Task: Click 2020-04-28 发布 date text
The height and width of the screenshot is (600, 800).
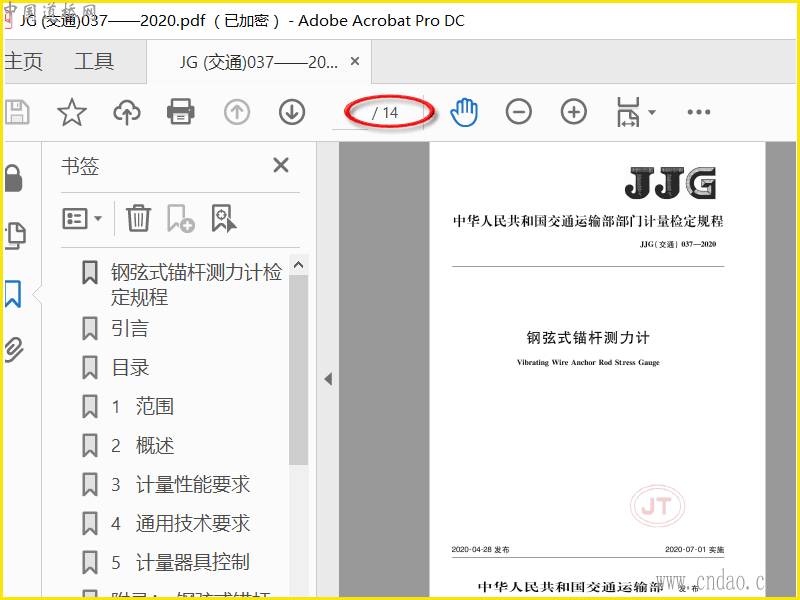Action: point(480,549)
